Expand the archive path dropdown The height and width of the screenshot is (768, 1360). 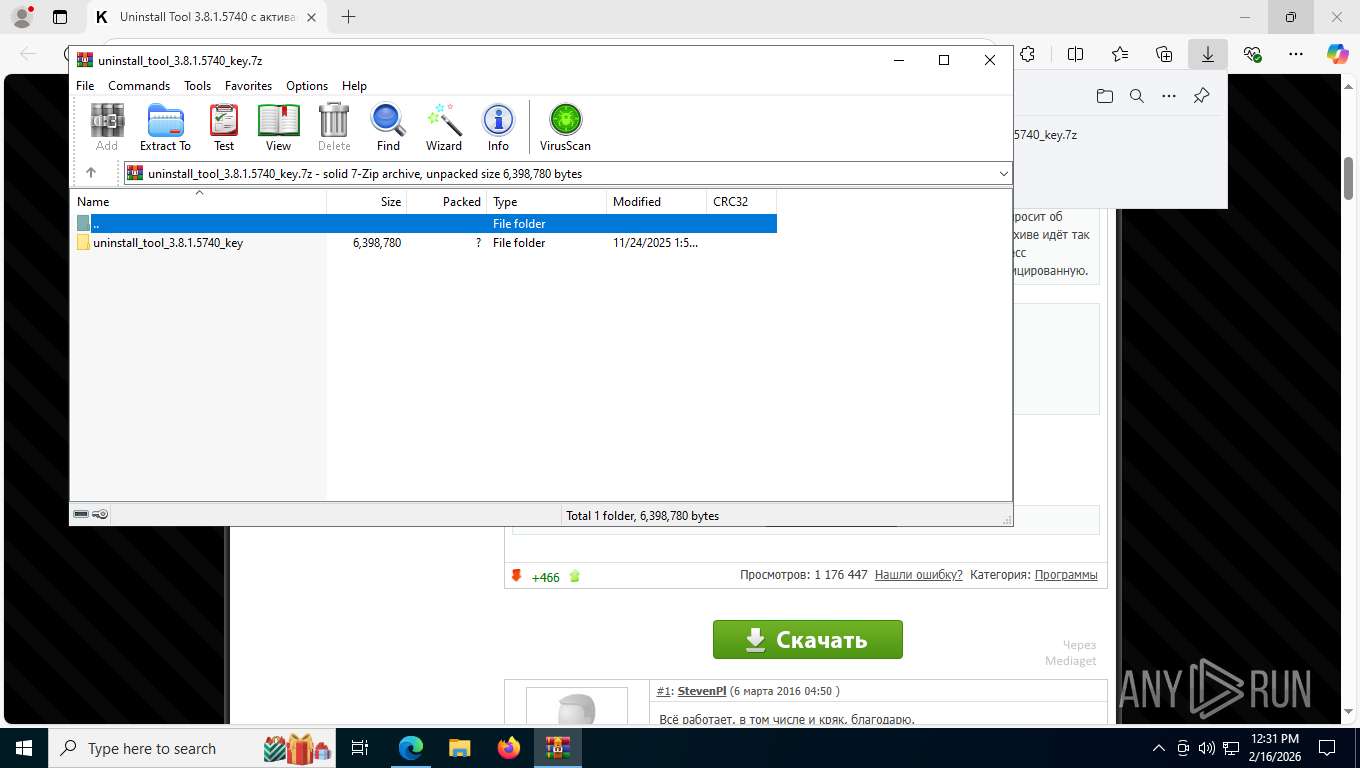tap(1004, 173)
